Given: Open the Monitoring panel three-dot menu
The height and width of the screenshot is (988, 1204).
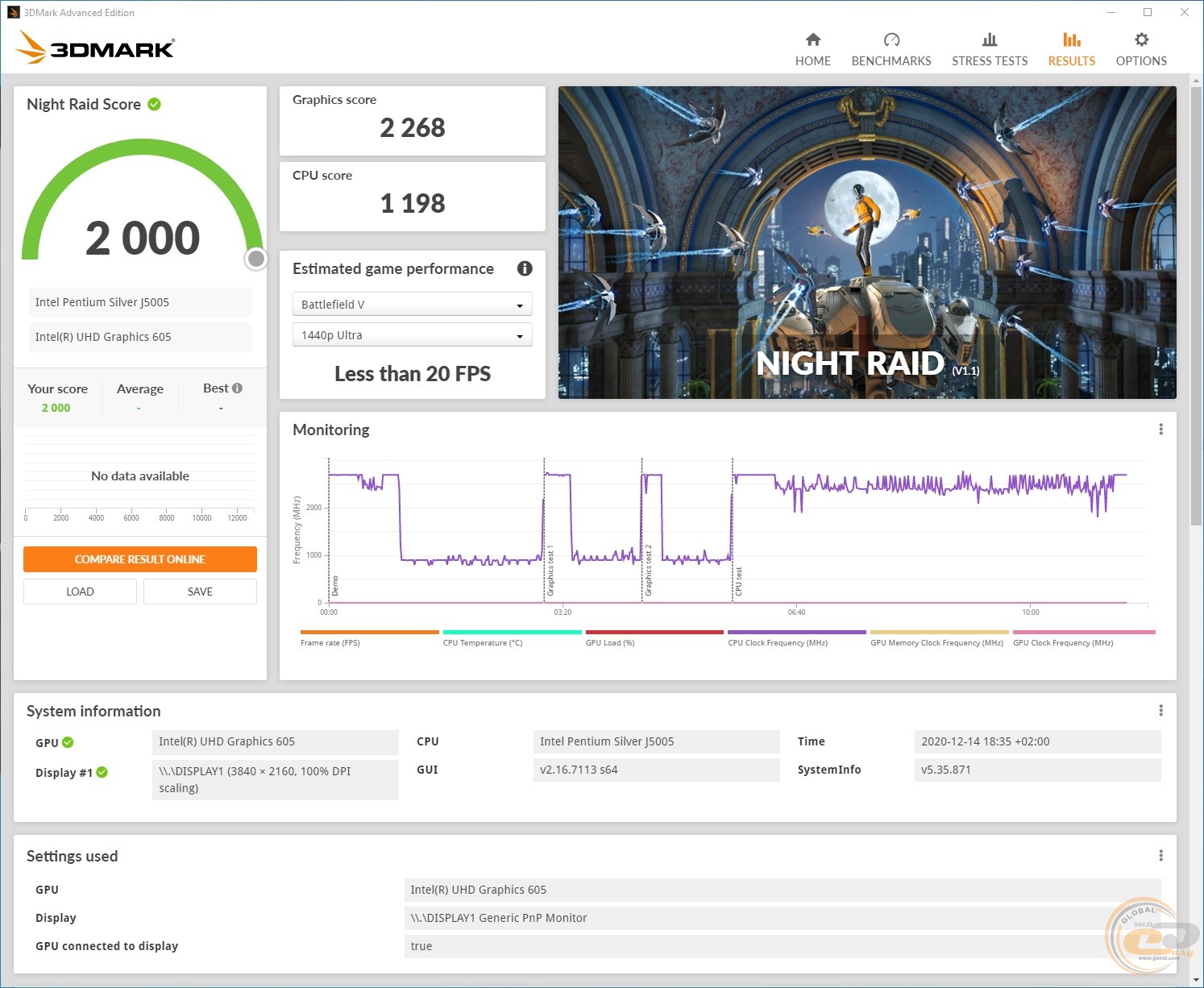Looking at the screenshot, I should coord(1160,430).
